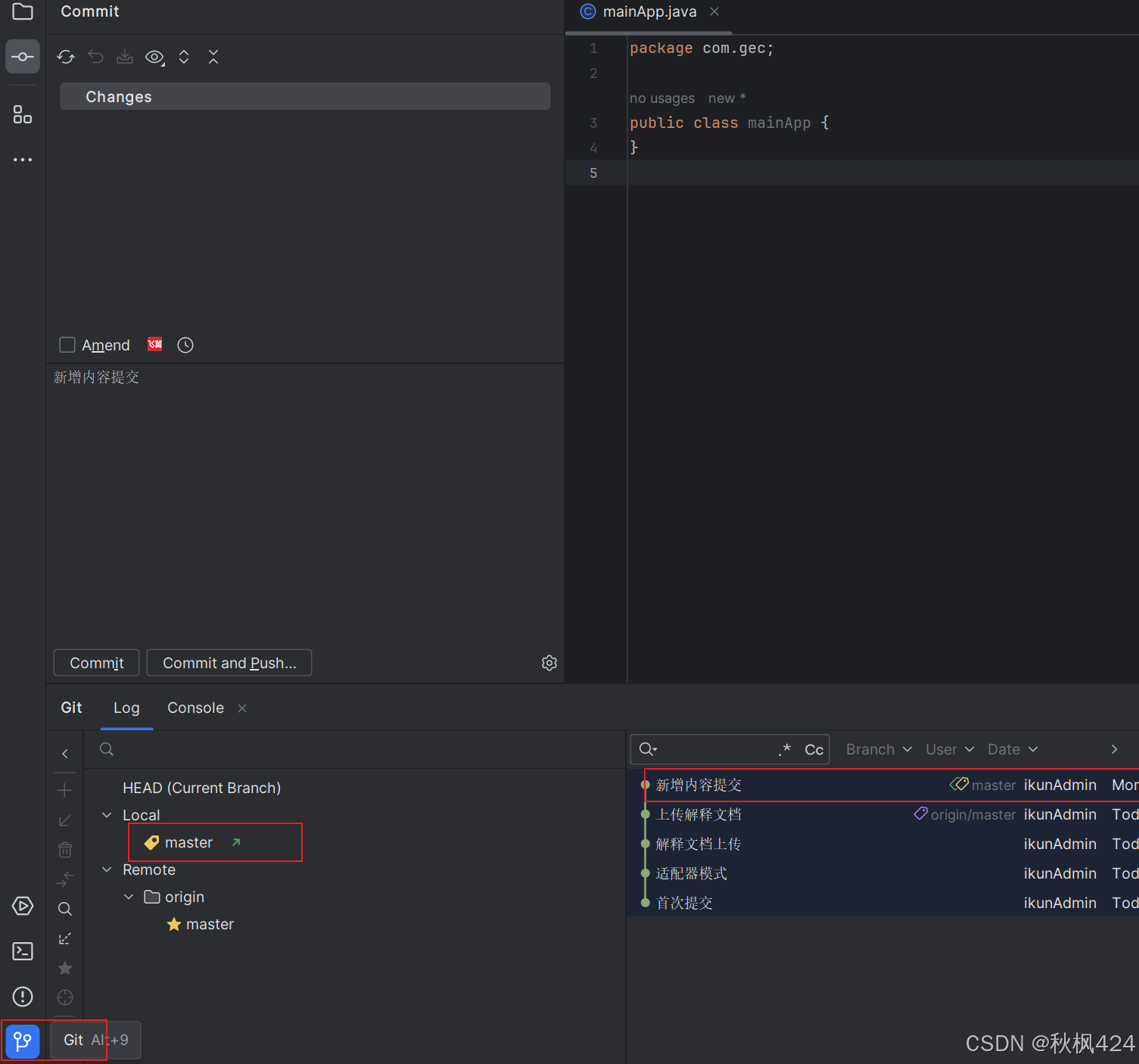1139x1064 pixels.
Task: Open the Git tool window from bottom-left icon
Action: pos(22,1041)
